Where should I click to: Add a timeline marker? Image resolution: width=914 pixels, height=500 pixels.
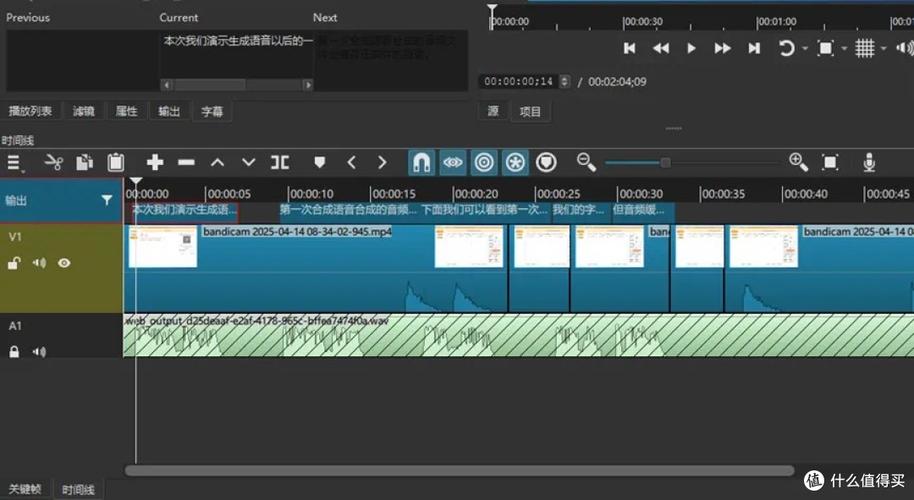tap(319, 163)
